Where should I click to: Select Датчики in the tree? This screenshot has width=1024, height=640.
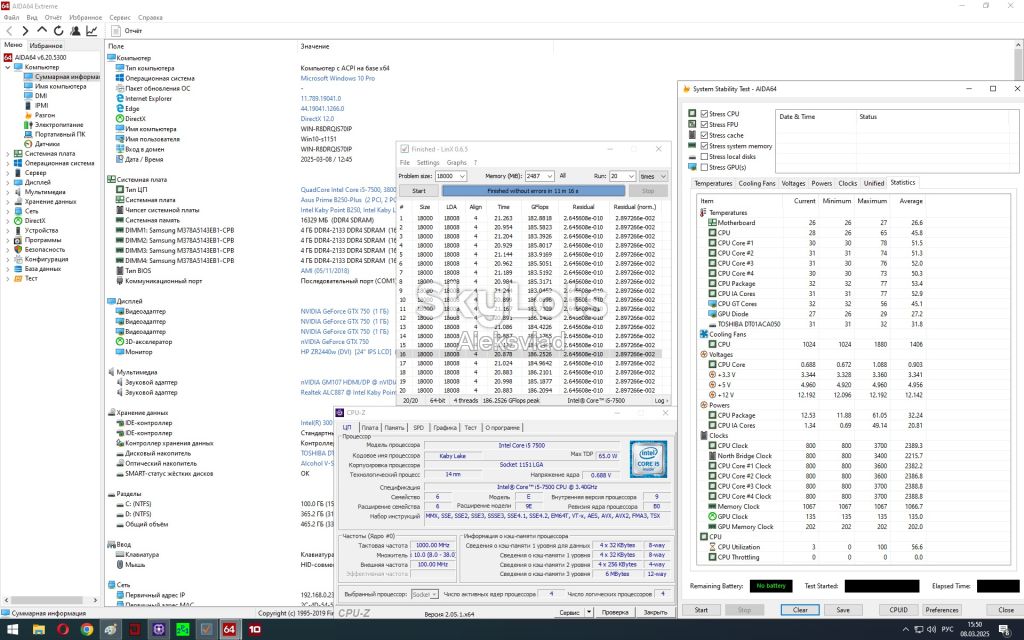(x=47, y=144)
